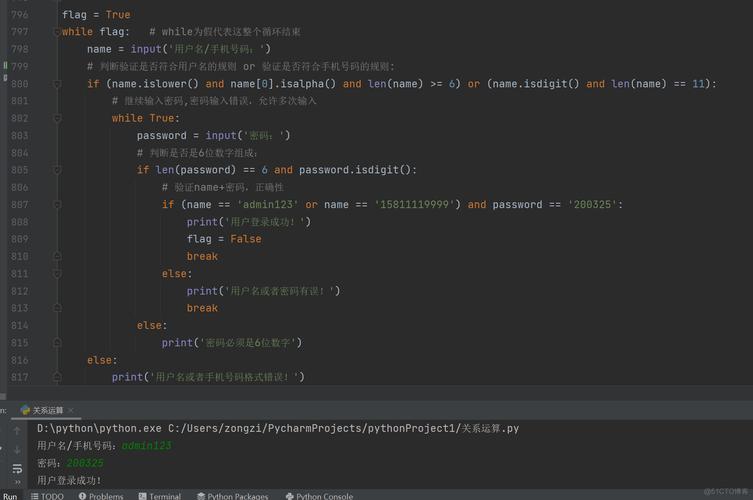The image size is (753, 500).
Task: Open the TODO tool window
Action: pyautogui.click(x=47, y=496)
